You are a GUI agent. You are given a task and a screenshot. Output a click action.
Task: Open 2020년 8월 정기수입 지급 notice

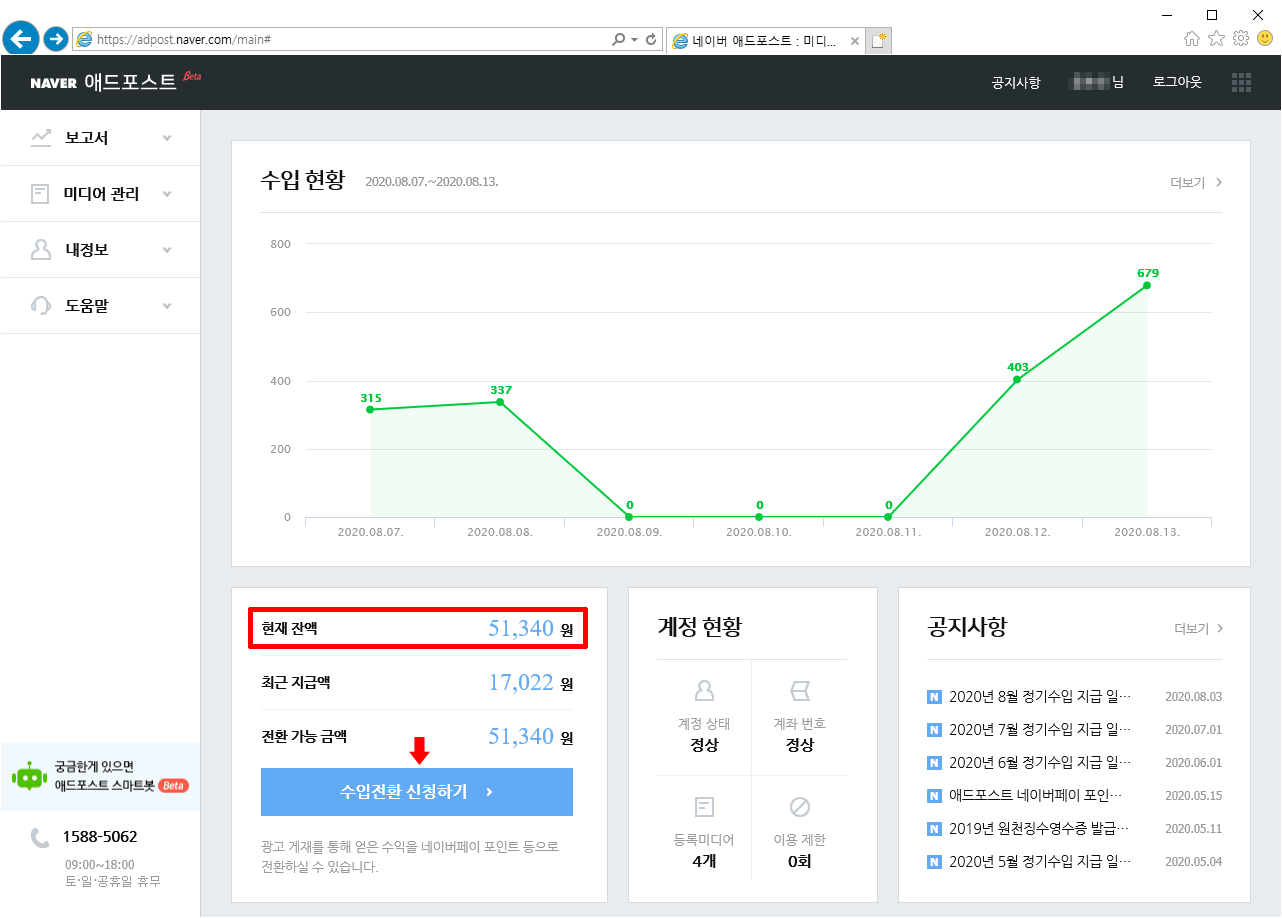tap(1040, 697)
